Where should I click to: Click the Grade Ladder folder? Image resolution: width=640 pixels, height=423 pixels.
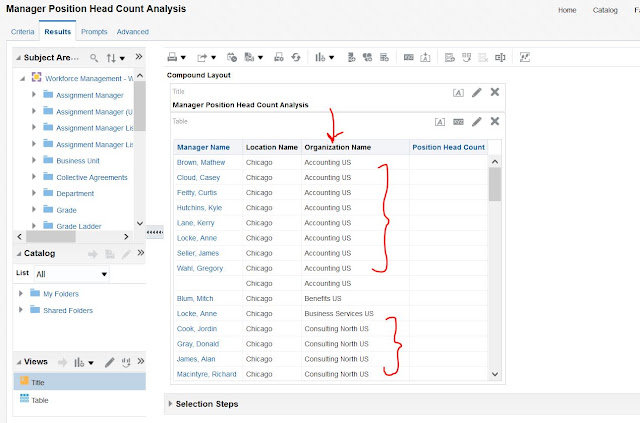pos(79,226)
